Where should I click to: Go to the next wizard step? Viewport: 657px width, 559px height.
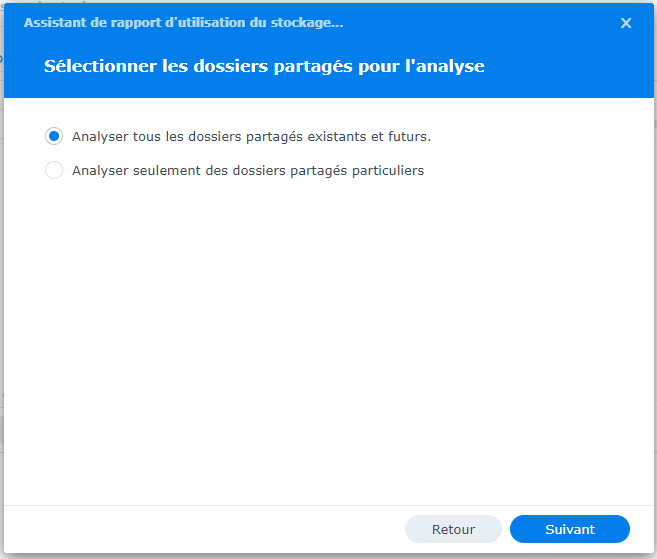tap(569, 529)
